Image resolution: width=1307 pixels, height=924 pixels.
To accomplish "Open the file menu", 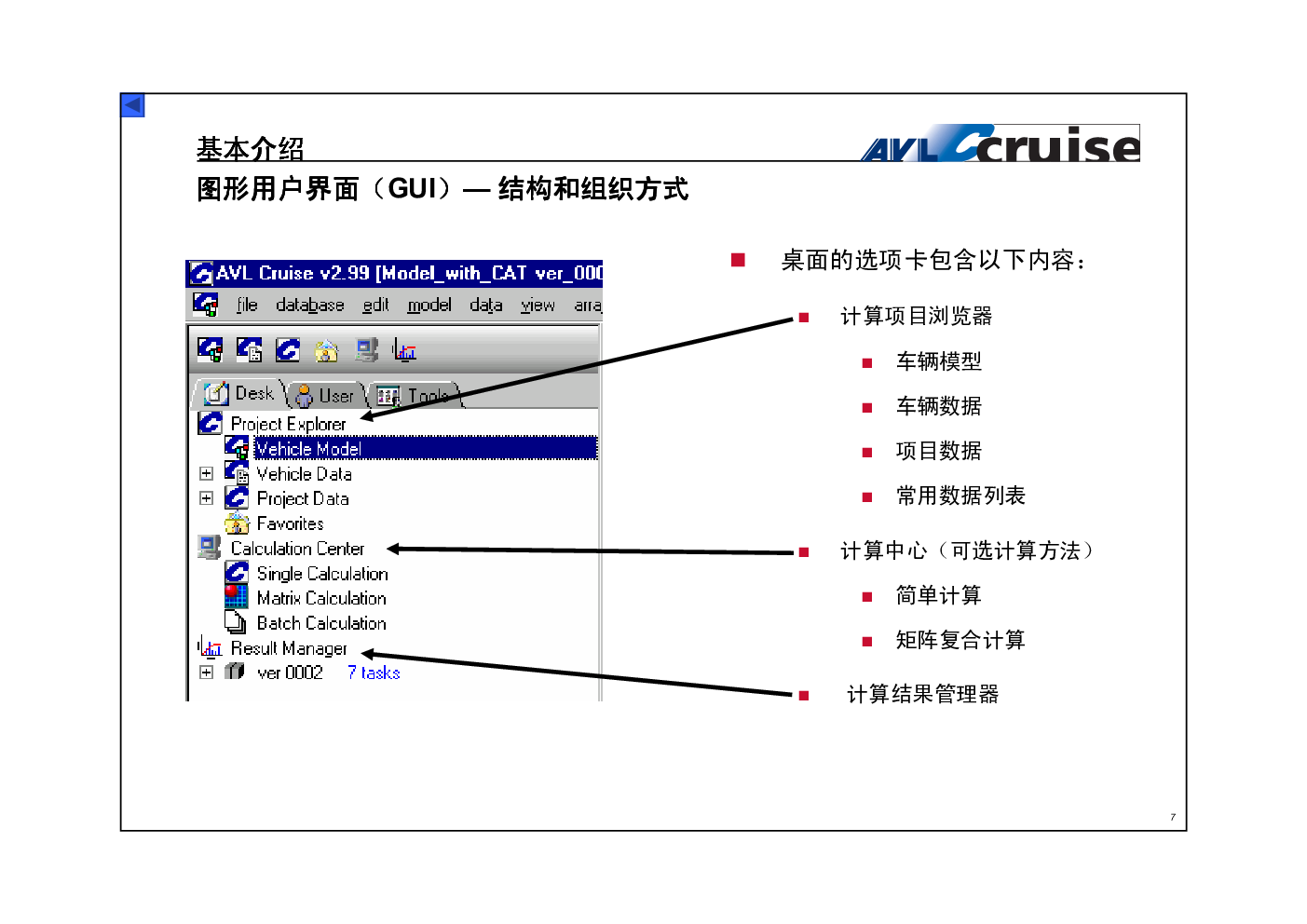I will (247, 305).
